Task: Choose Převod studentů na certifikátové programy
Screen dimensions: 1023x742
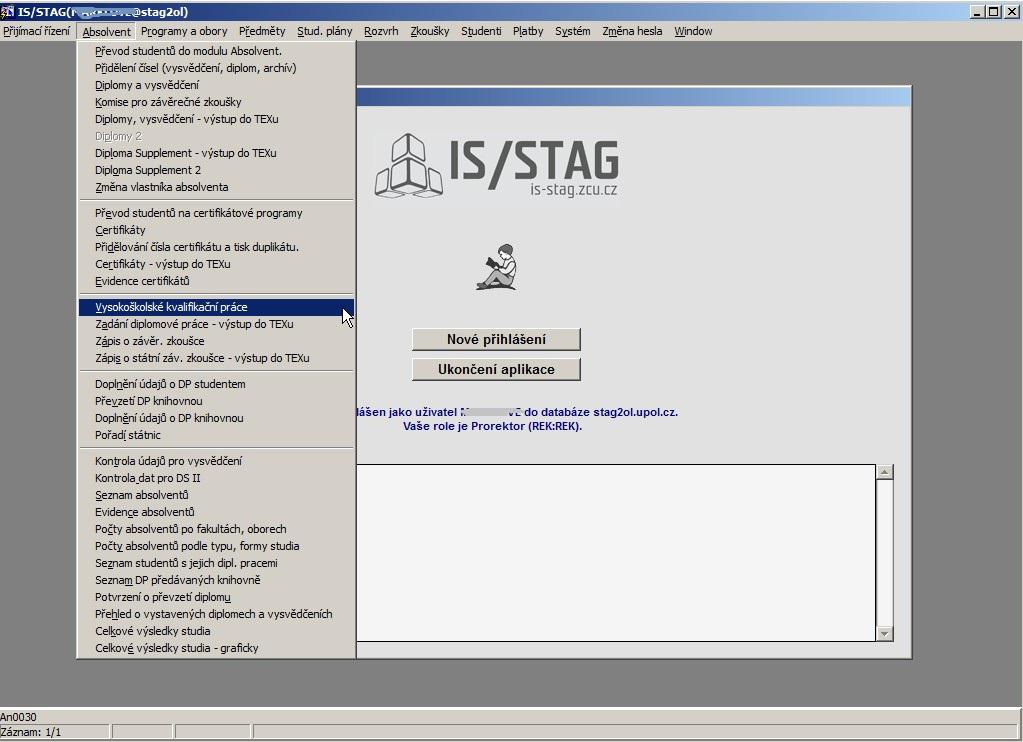Action: tap(216, 213)
